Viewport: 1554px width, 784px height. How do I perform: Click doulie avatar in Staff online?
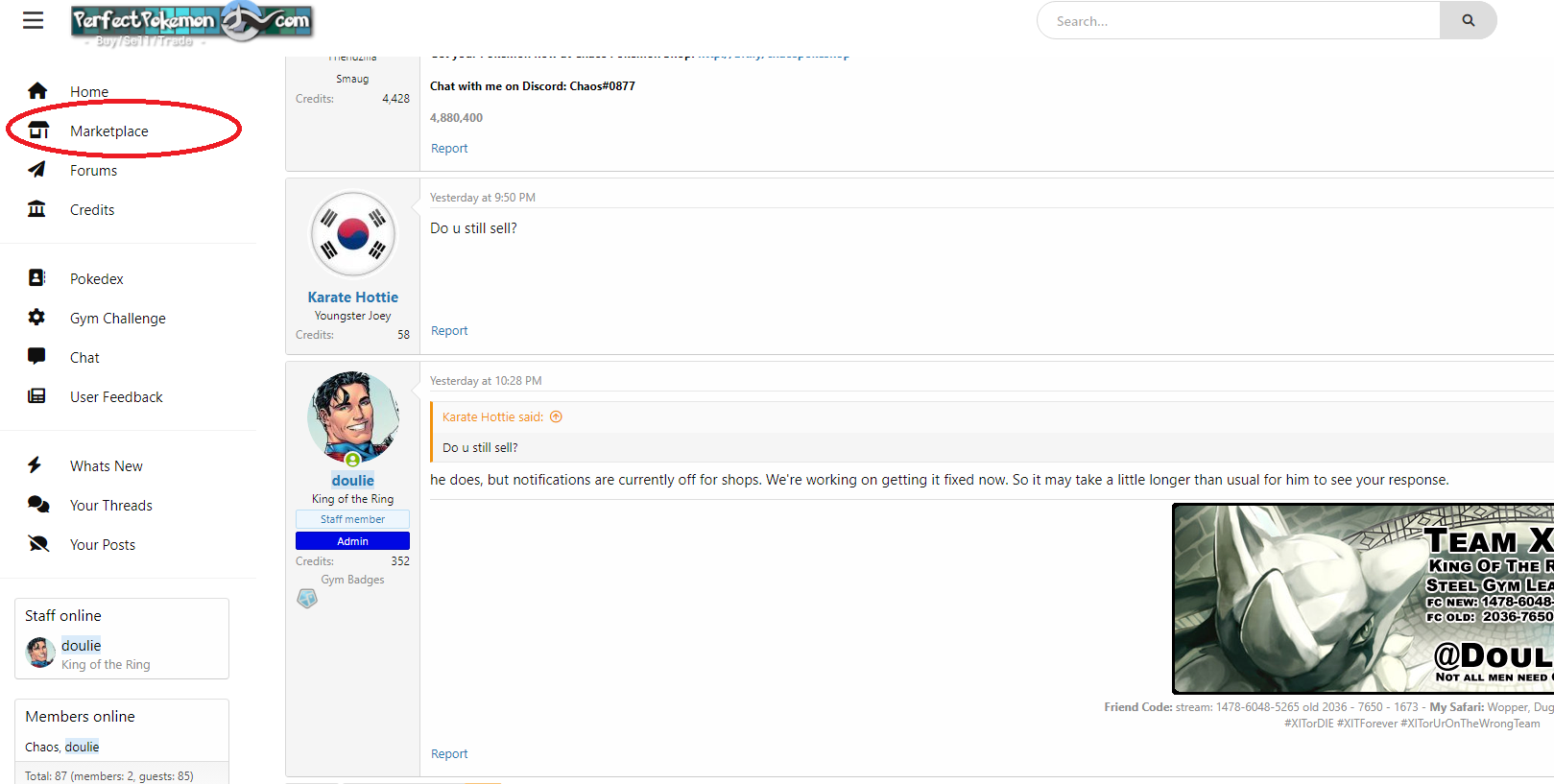[x=40, y=653]
